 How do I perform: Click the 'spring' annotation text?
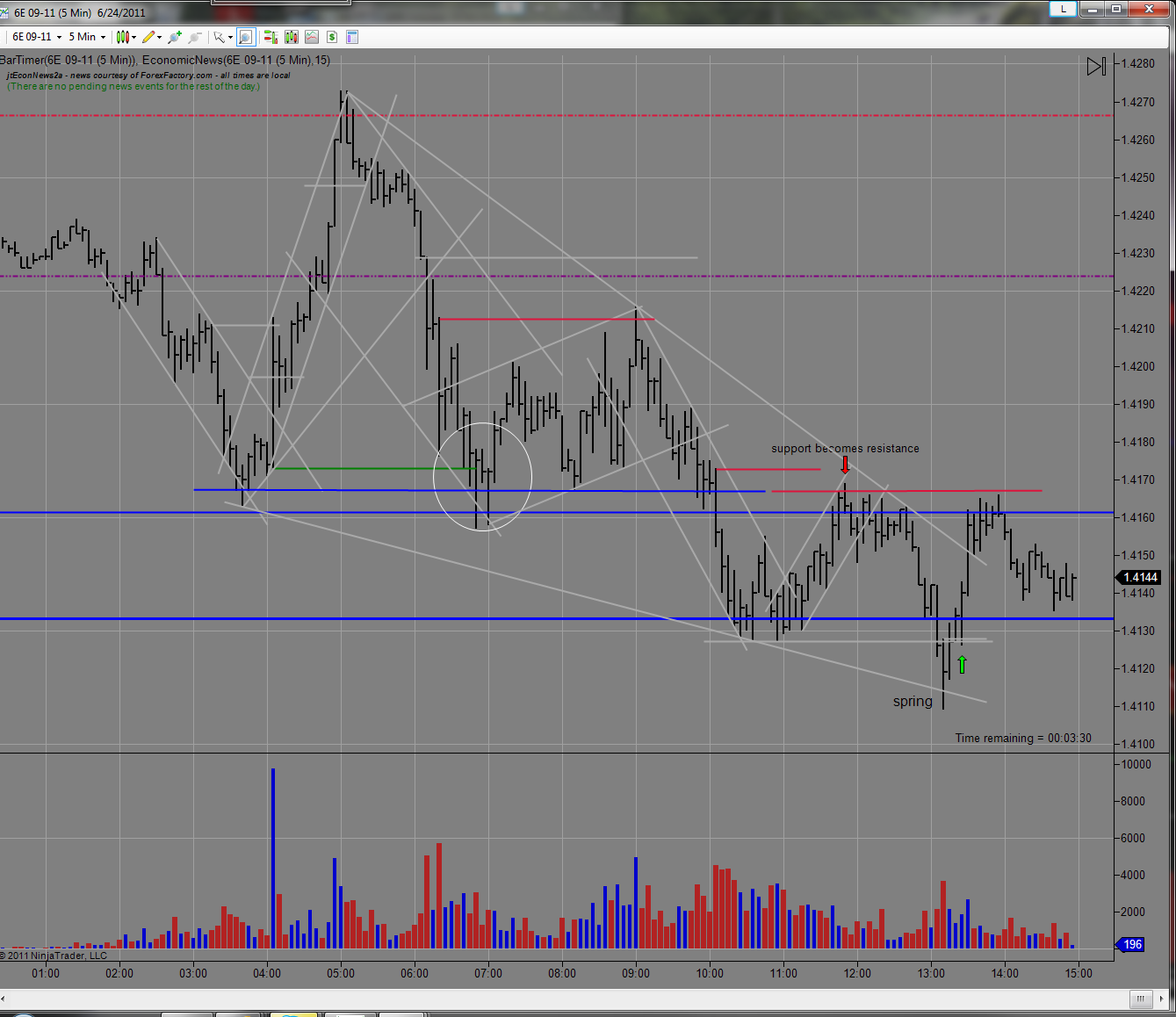[913, 701]
